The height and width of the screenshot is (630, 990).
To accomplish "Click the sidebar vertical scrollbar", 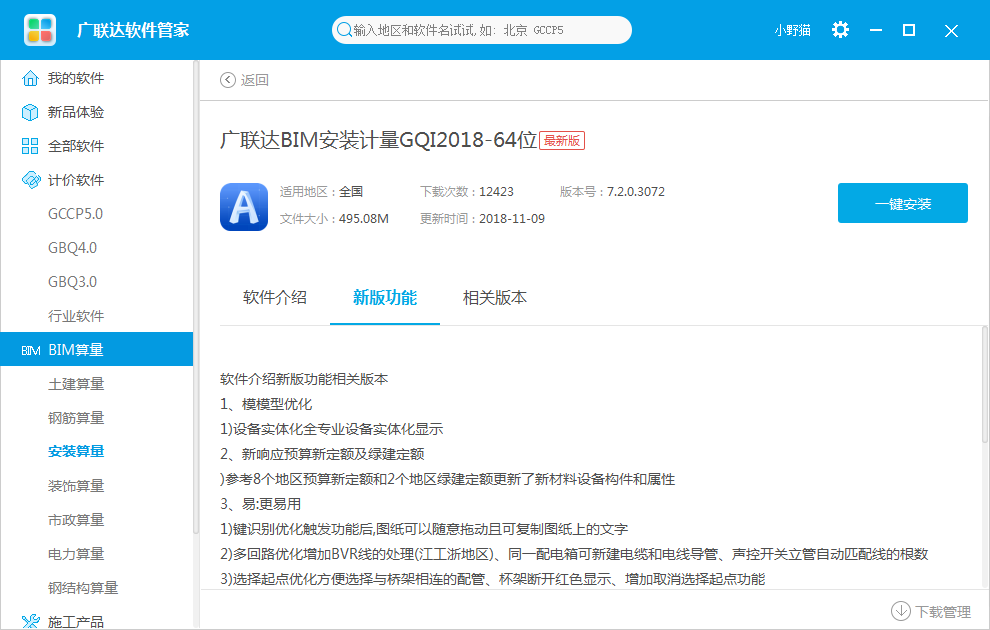I will [x=196, y=297].
